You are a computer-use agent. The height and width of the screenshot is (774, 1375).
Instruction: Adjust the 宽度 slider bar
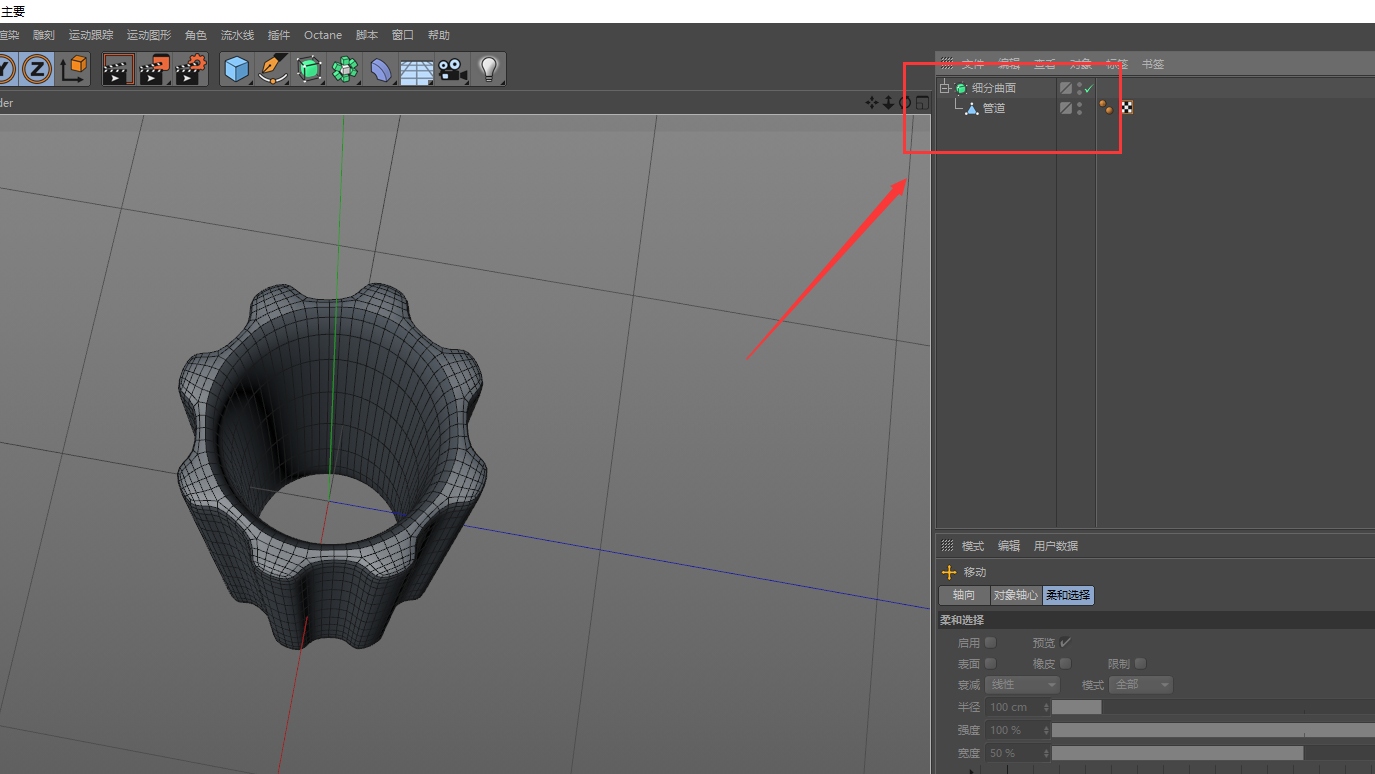click(1213, 753)
